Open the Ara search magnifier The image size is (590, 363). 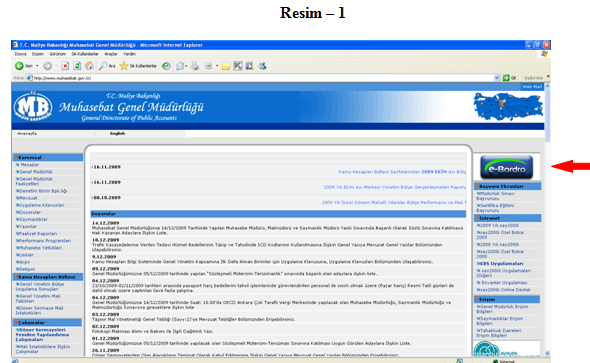[106, 66]
